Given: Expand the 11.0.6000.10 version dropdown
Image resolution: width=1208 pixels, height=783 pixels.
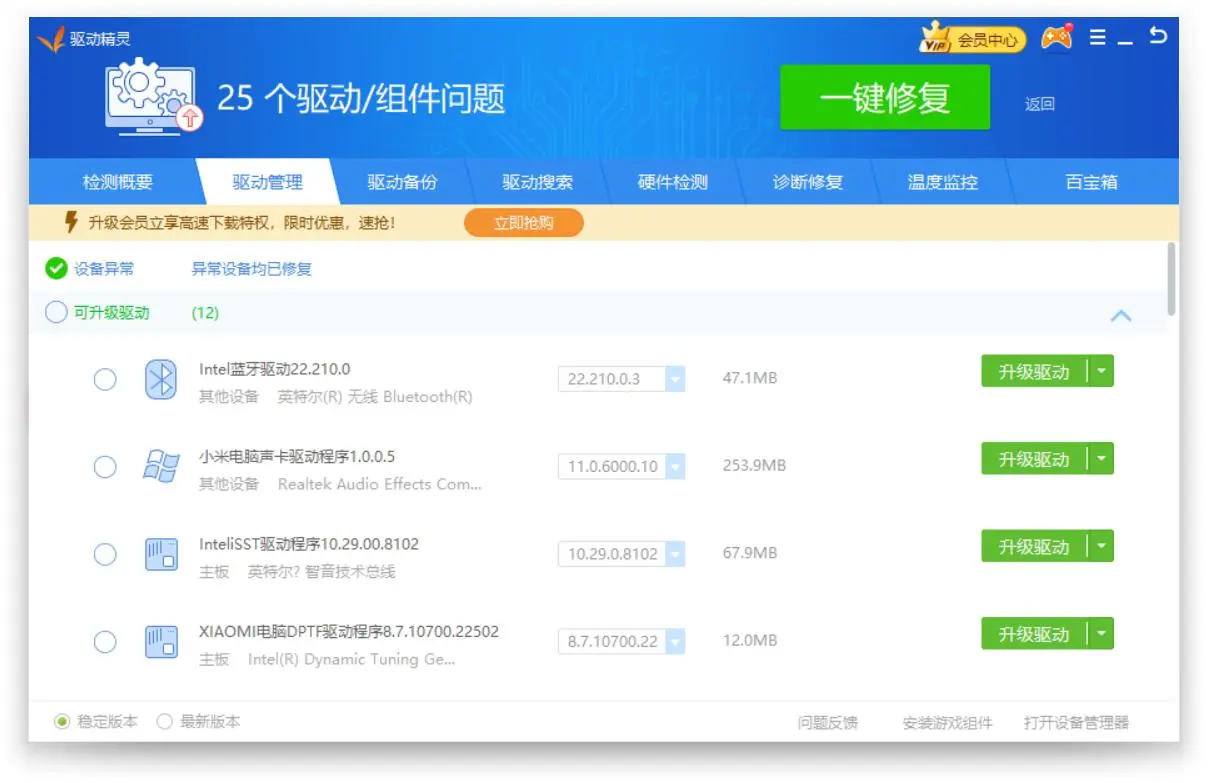Looking at the screenshot, I should pos(675,467).
